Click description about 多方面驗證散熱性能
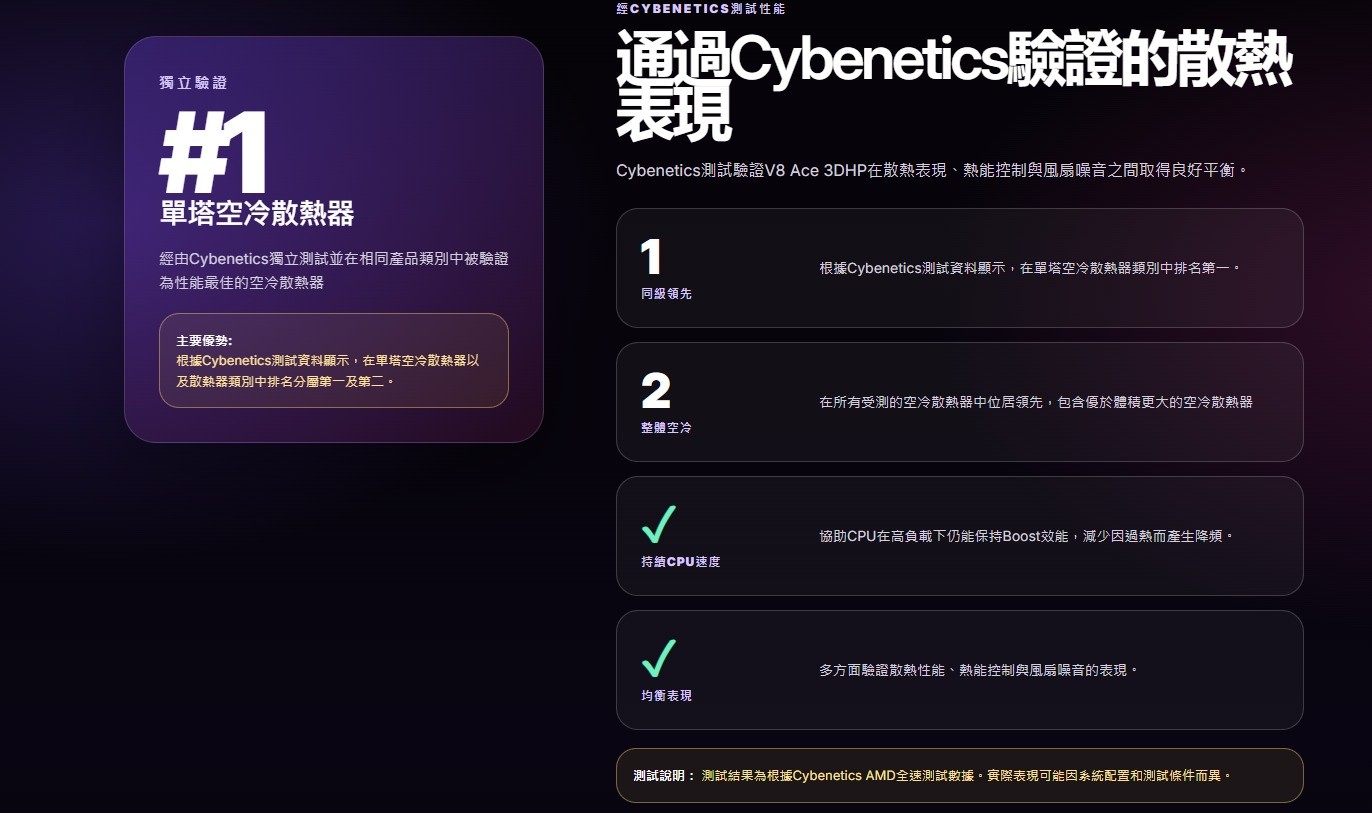 979,670
